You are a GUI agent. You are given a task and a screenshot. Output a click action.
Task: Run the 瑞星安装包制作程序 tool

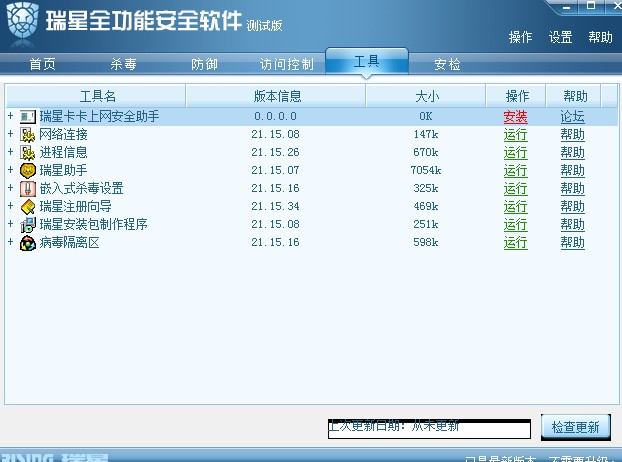(515, 224)
